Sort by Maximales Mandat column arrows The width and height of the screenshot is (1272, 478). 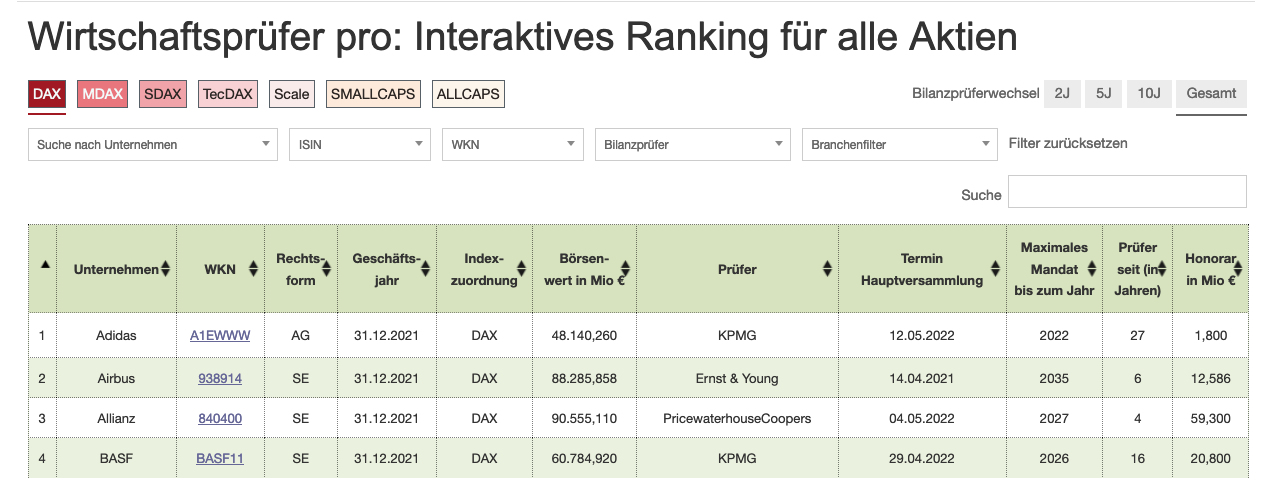click(1091, 269)
